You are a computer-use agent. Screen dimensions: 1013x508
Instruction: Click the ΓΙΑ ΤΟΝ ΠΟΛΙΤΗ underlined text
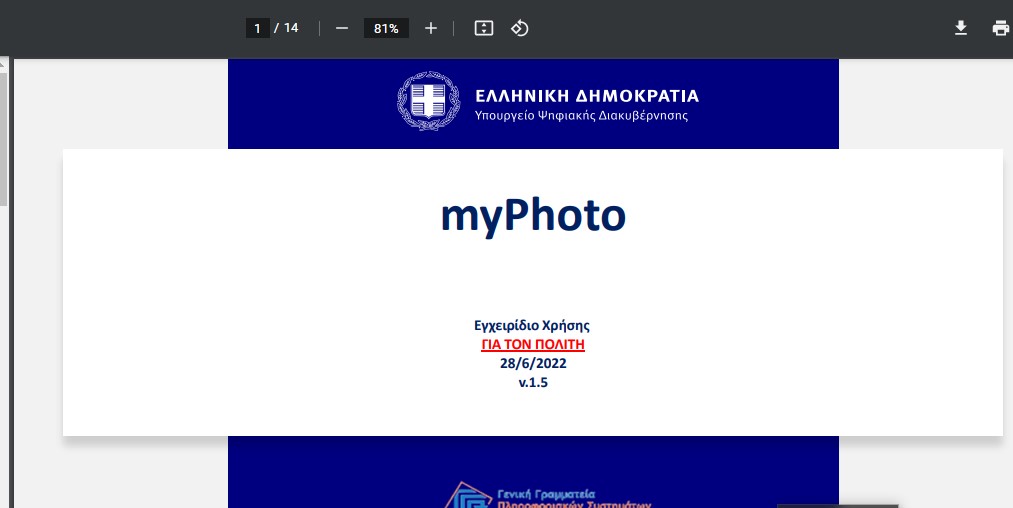[x=533, y=344]
